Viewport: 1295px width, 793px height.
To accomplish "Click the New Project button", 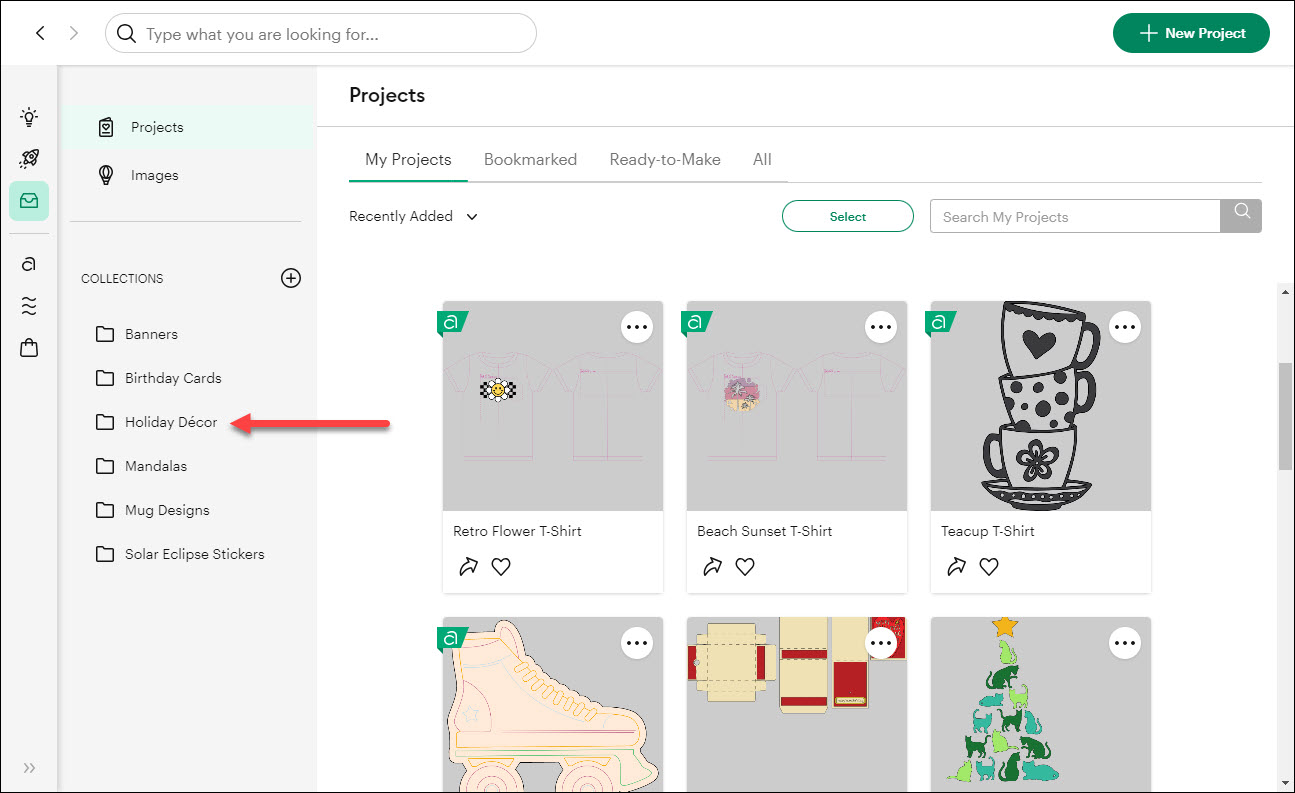I will [x=1191, y=33].
